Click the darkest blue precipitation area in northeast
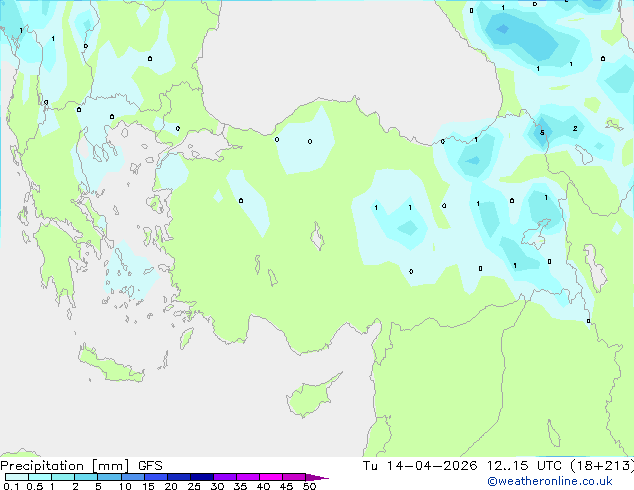Image resolution: width=634 pixels, height=490 pixels. point(503,29)
